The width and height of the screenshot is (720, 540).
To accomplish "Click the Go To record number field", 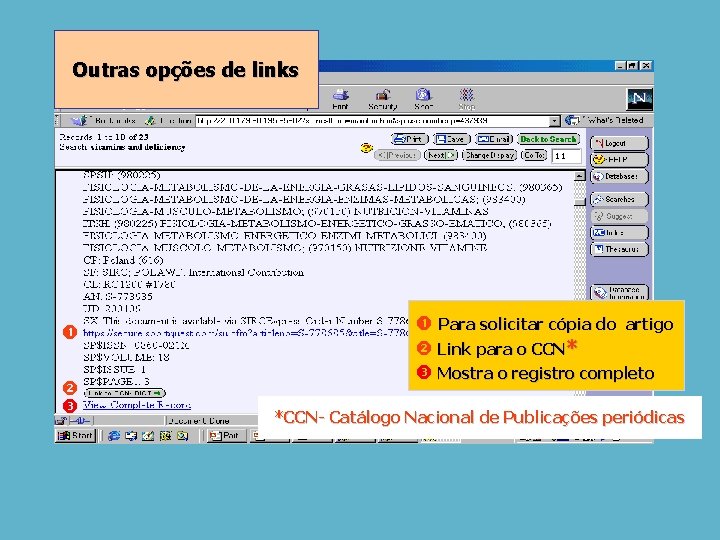I will (566, 156).
